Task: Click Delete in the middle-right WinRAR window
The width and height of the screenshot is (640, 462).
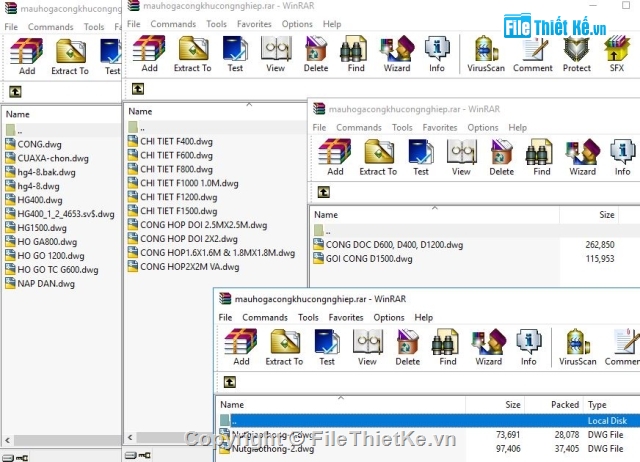Action: [502, 157]
